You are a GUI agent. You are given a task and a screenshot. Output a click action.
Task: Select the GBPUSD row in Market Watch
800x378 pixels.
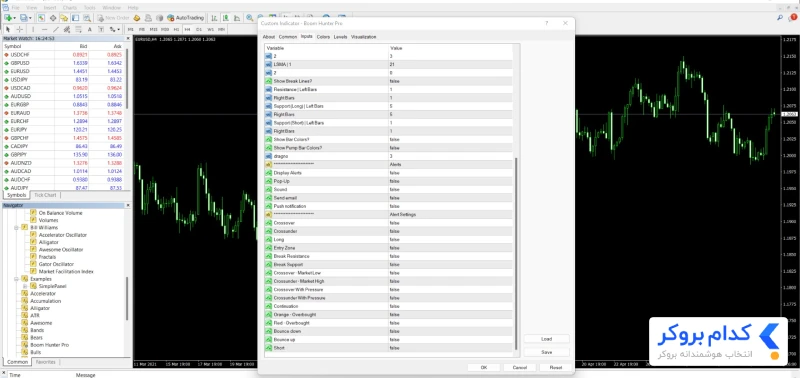pyautogui.click(x=63, y=63)
